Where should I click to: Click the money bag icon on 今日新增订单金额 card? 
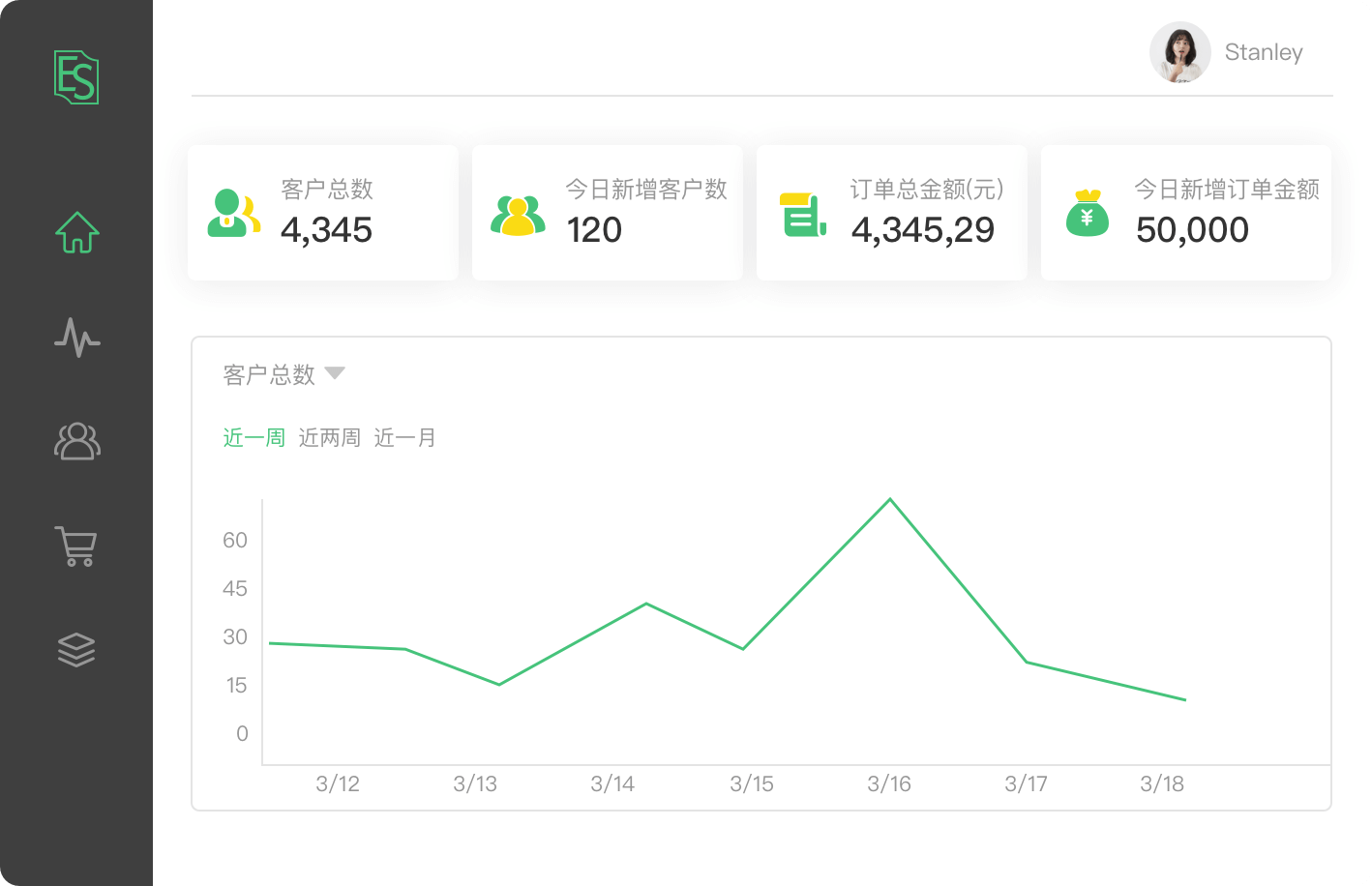coord(1089,213)
